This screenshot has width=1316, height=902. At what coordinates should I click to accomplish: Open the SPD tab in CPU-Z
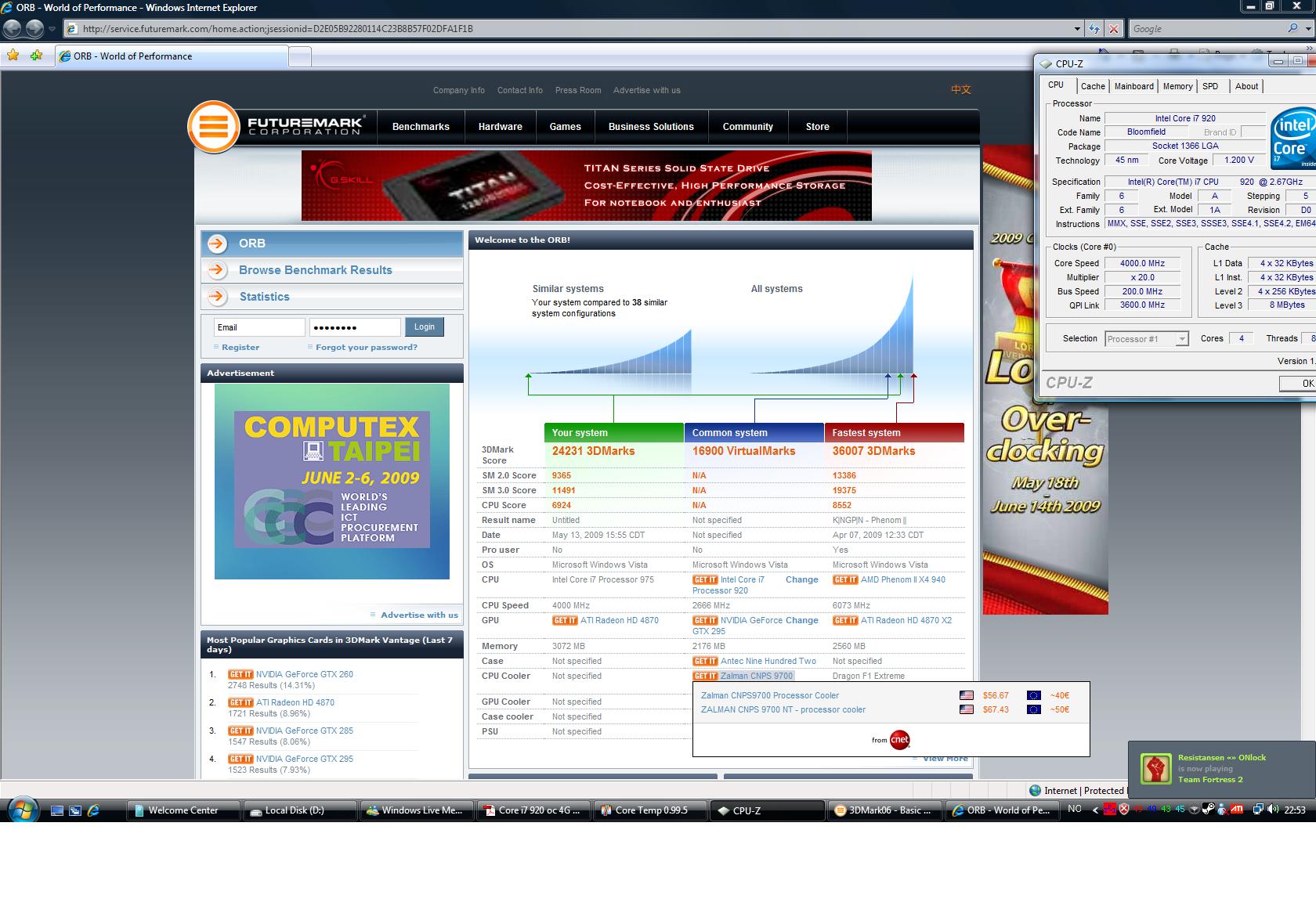coord(1210,86)
